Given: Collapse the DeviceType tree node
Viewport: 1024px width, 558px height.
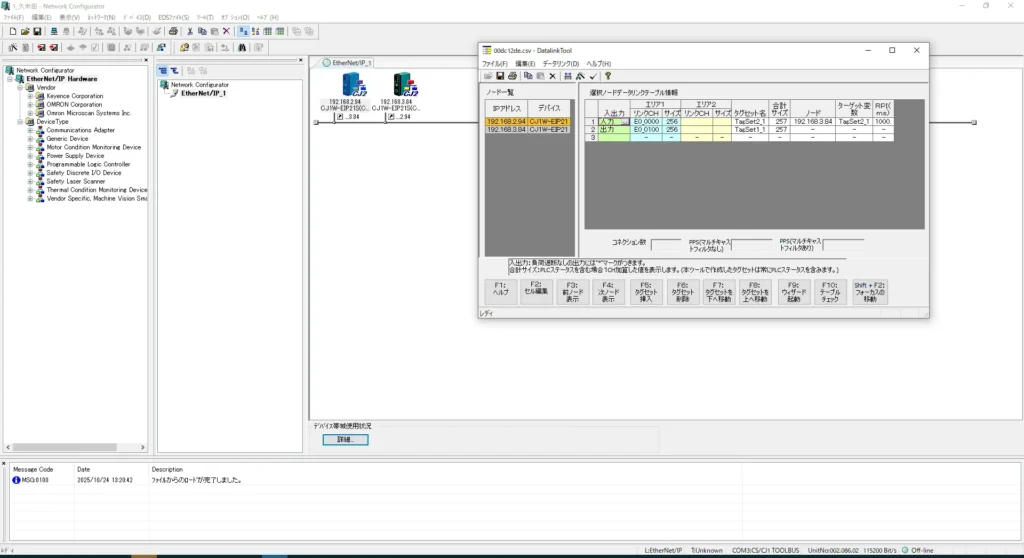Looking at the screenshot, I should click(x=21, y=121).
